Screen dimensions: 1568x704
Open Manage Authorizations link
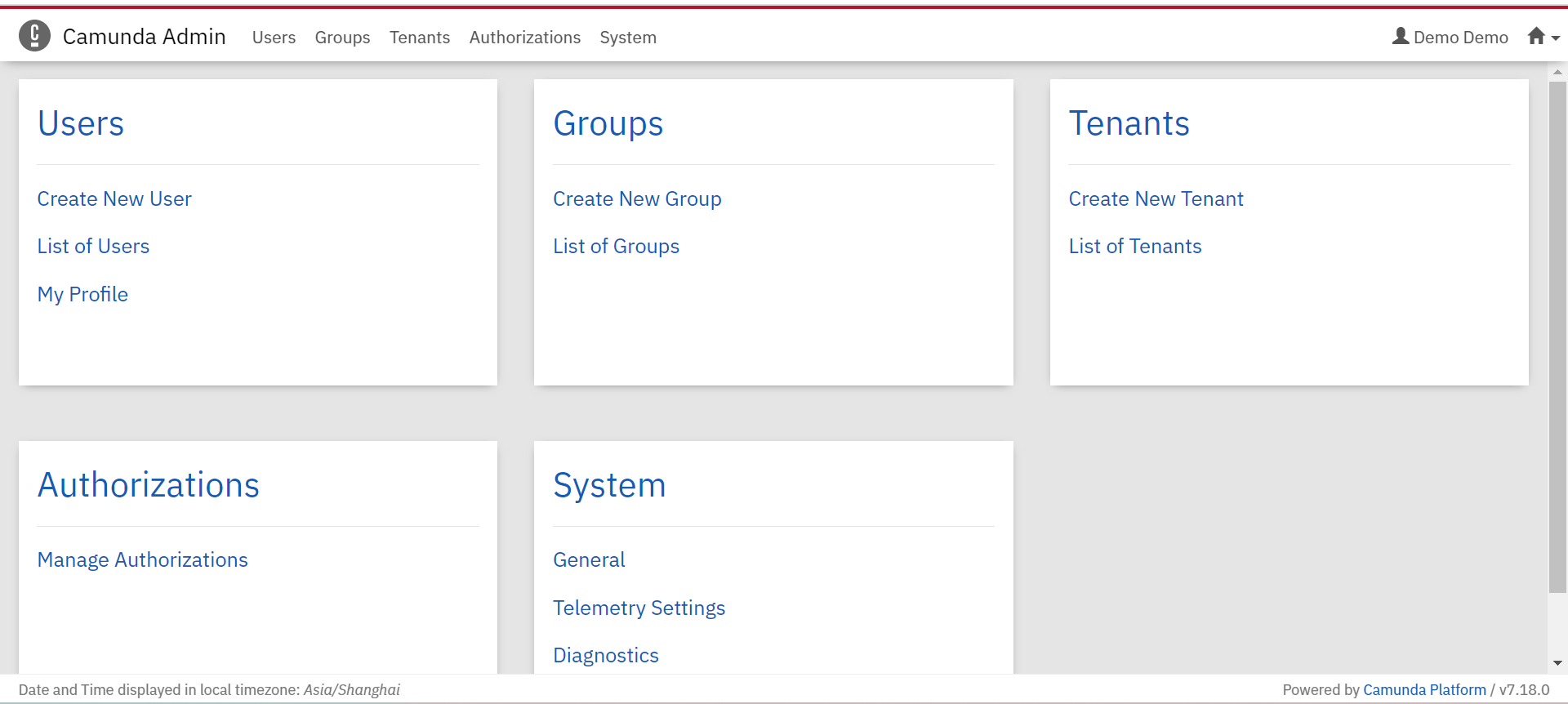coord(142,560)
